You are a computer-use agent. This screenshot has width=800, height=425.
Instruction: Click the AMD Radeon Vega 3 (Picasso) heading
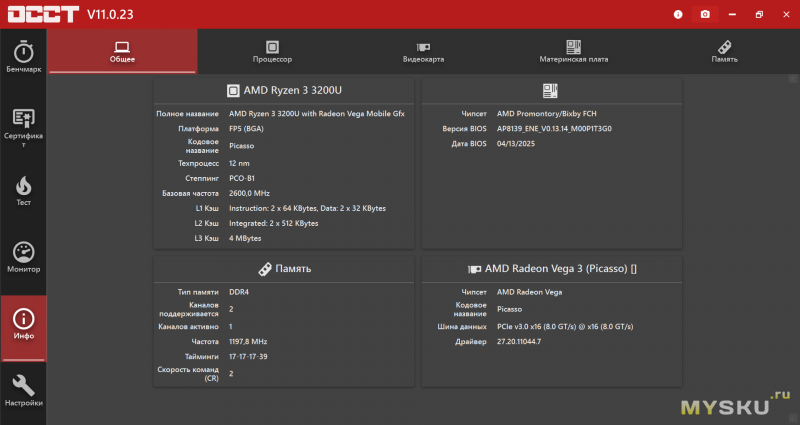[561, 269]
